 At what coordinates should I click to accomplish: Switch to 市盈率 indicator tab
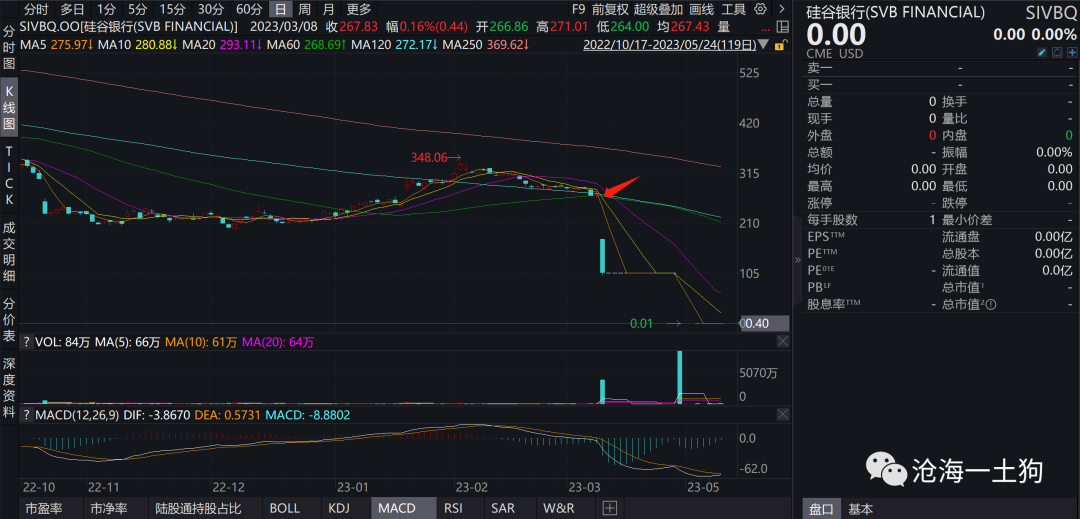44,508
